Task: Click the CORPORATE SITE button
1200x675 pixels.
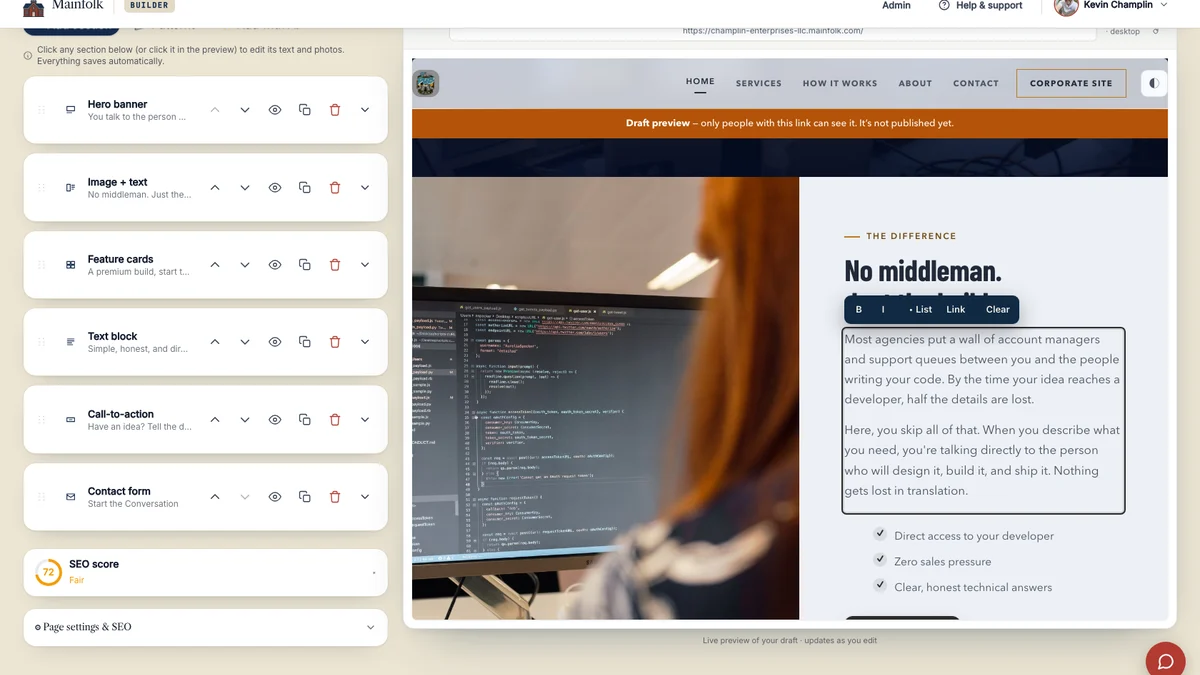Action: (1071, 83)
